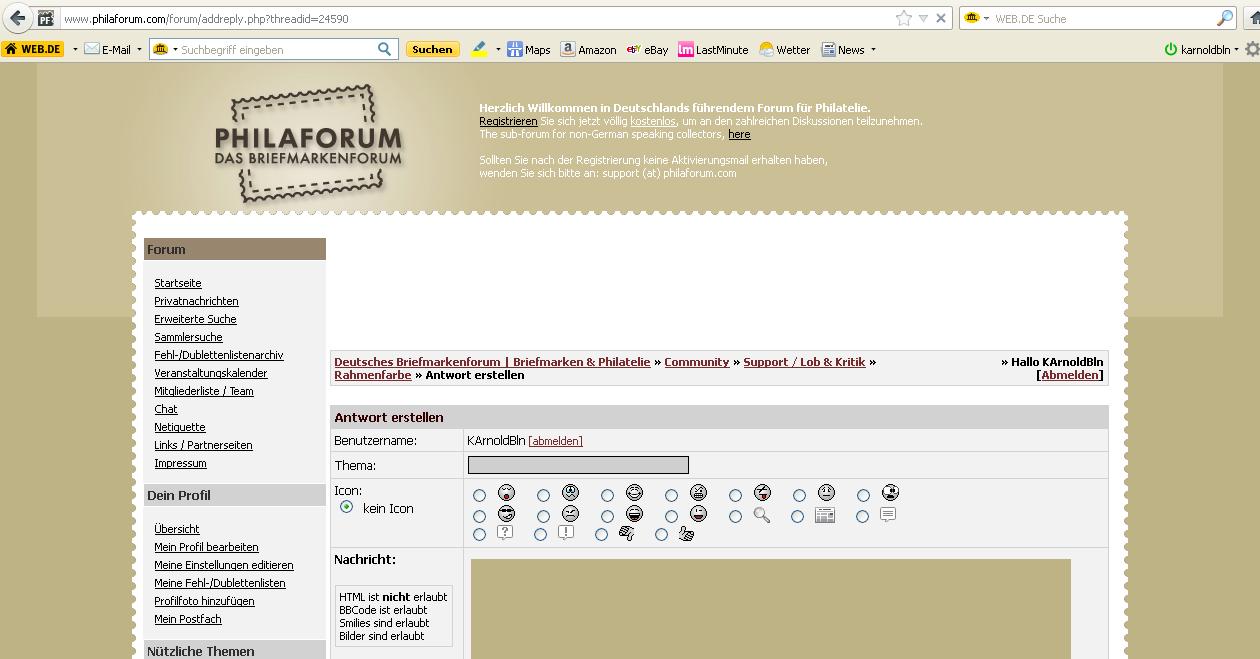Select the 'kein Icon' radio button
The width and height of the screenshot is (1260, 659).
click(x=347, y=507)
